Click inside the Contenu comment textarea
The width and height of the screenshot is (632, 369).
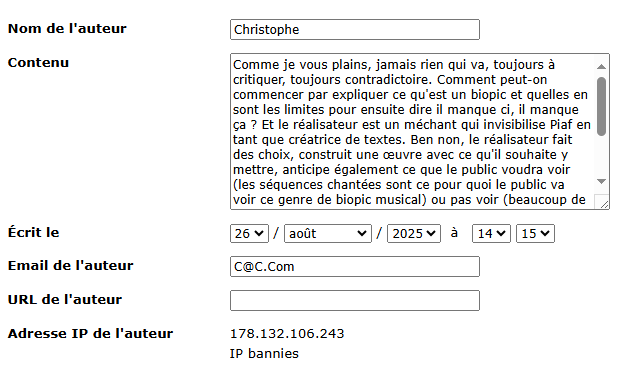[x=413, y=131]
